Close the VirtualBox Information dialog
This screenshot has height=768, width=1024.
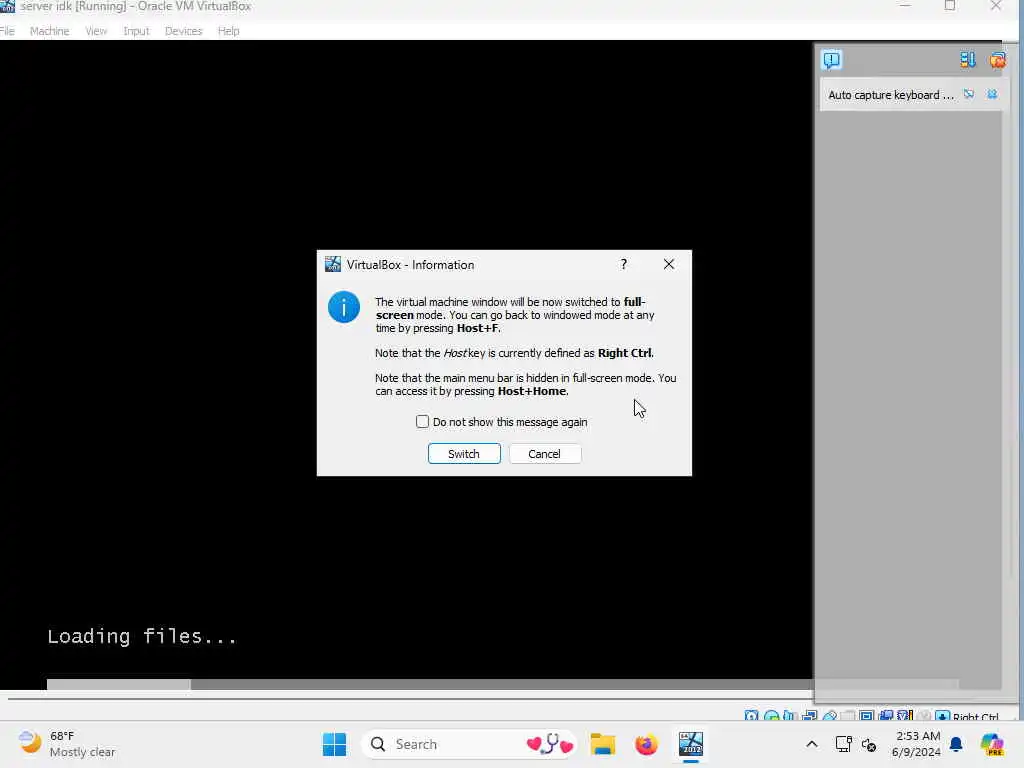click(669, 264)
